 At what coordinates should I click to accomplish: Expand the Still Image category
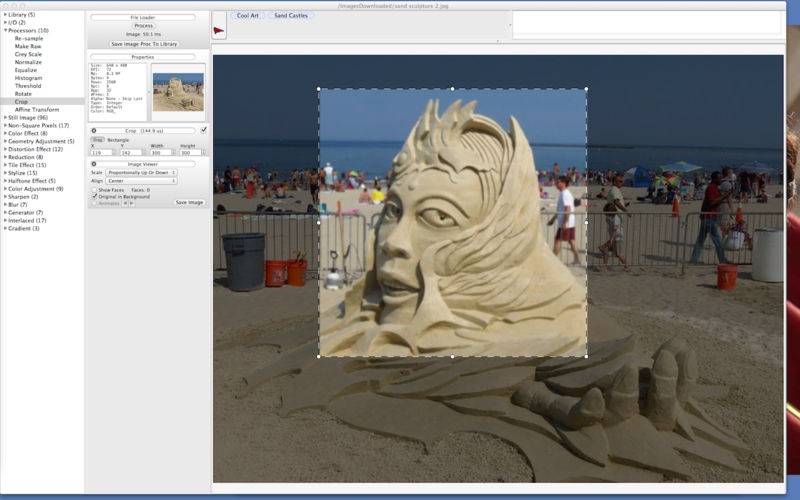coord(5,117)
